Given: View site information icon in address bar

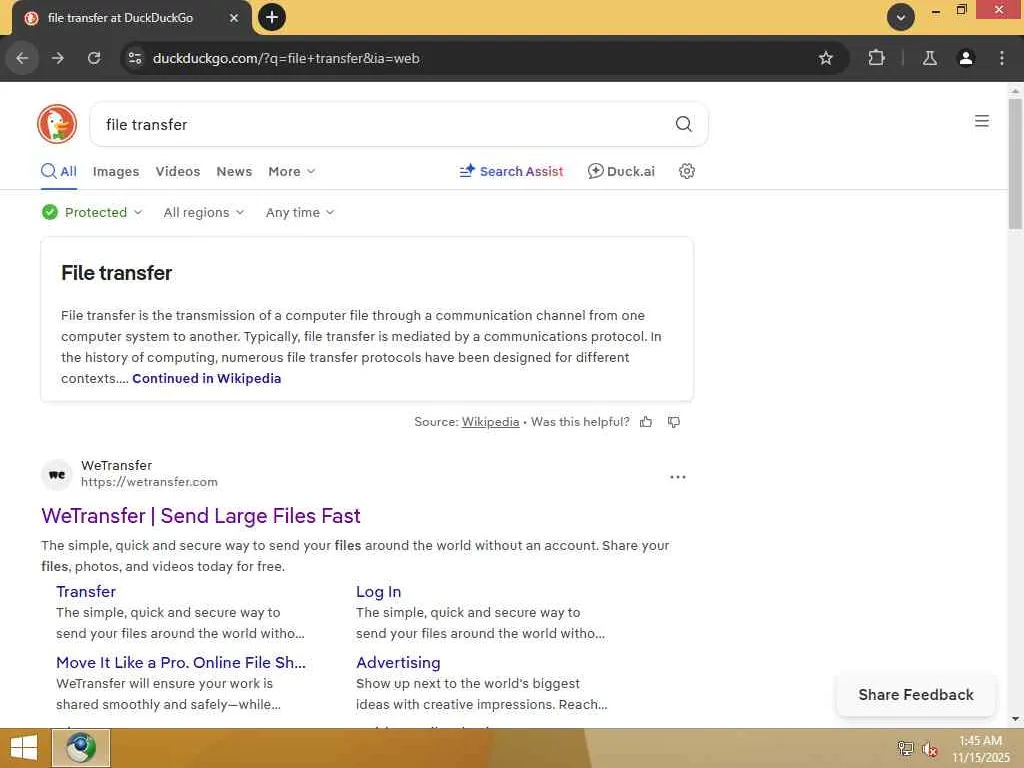Looking at the screenshot, I should point(135,58).
